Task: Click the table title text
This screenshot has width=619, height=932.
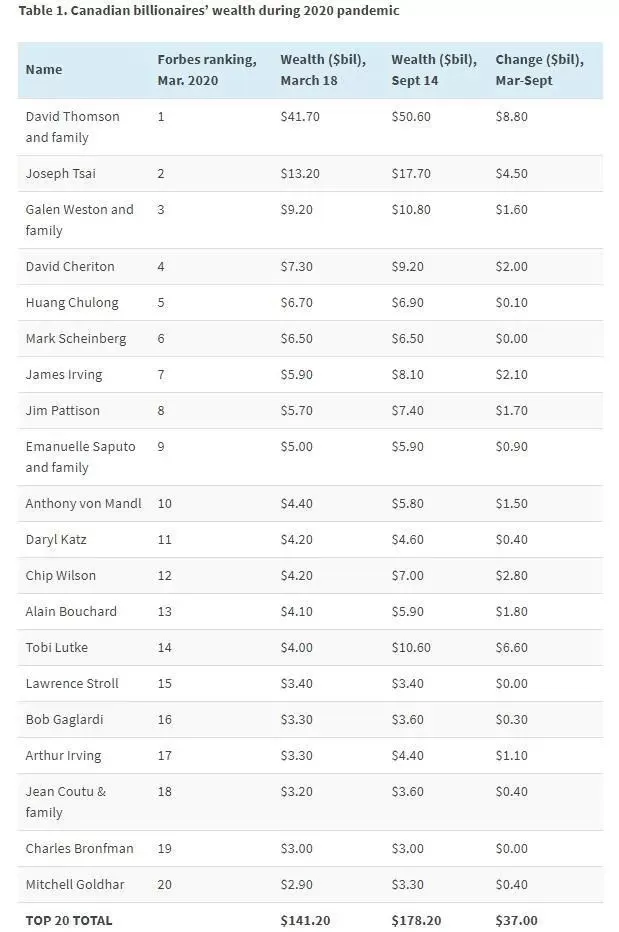Action: [209, 11]
